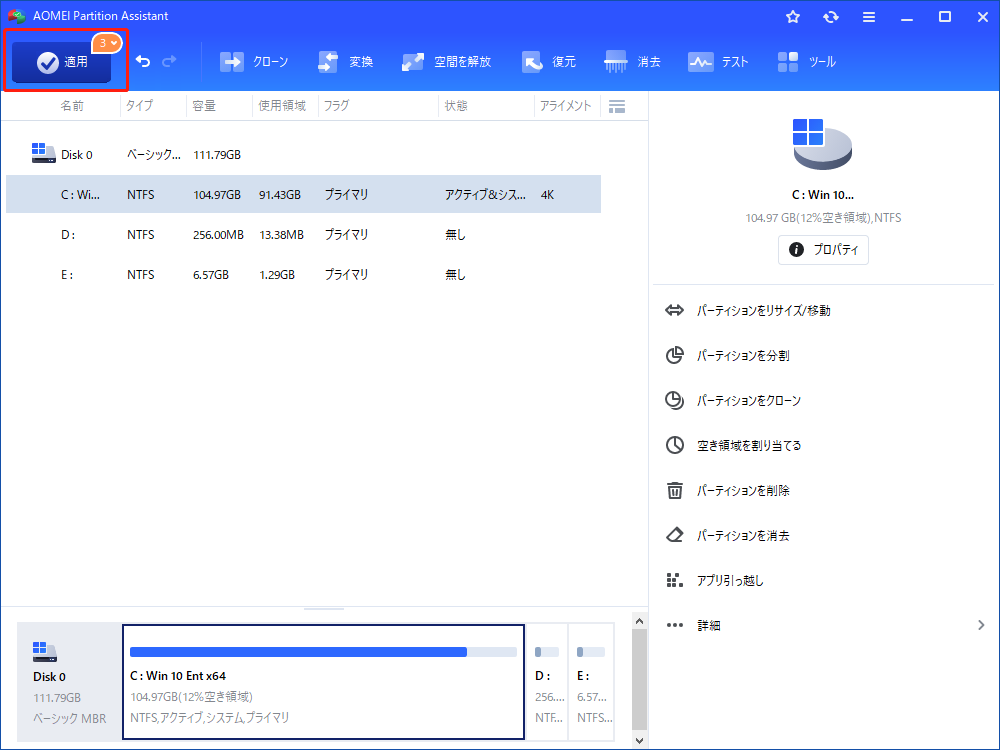This screenshot has width=1000, height=750.
Task: Choose パーティションを分割 option
Action: point(743,356)
